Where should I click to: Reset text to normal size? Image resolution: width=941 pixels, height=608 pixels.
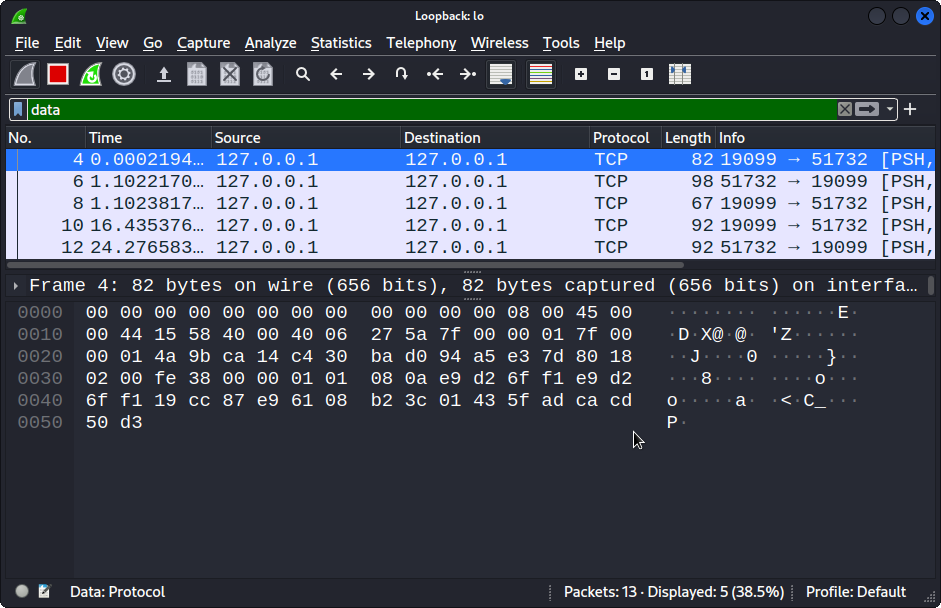point(647,74)
